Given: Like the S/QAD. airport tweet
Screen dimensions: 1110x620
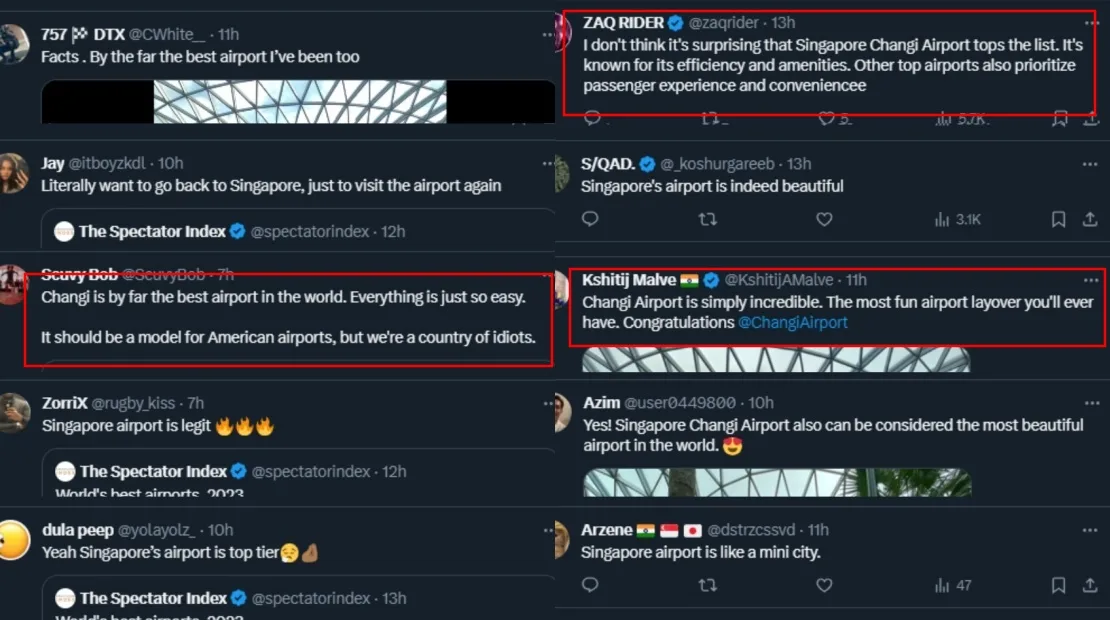Looking at the screenshot, I should click(x=824, y=219).
